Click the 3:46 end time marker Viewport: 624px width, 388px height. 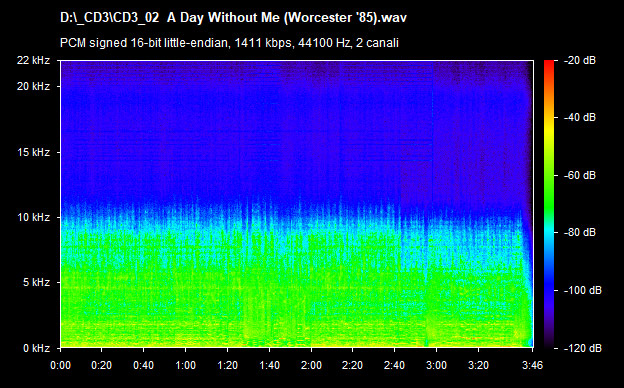click(532, 365)
